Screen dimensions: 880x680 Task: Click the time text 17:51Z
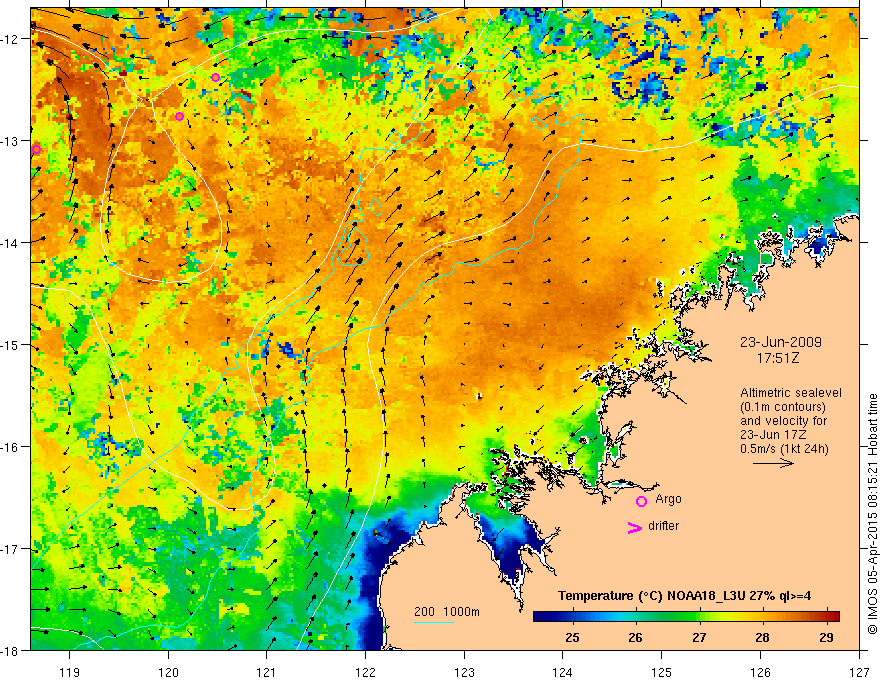tap(777, 358)
